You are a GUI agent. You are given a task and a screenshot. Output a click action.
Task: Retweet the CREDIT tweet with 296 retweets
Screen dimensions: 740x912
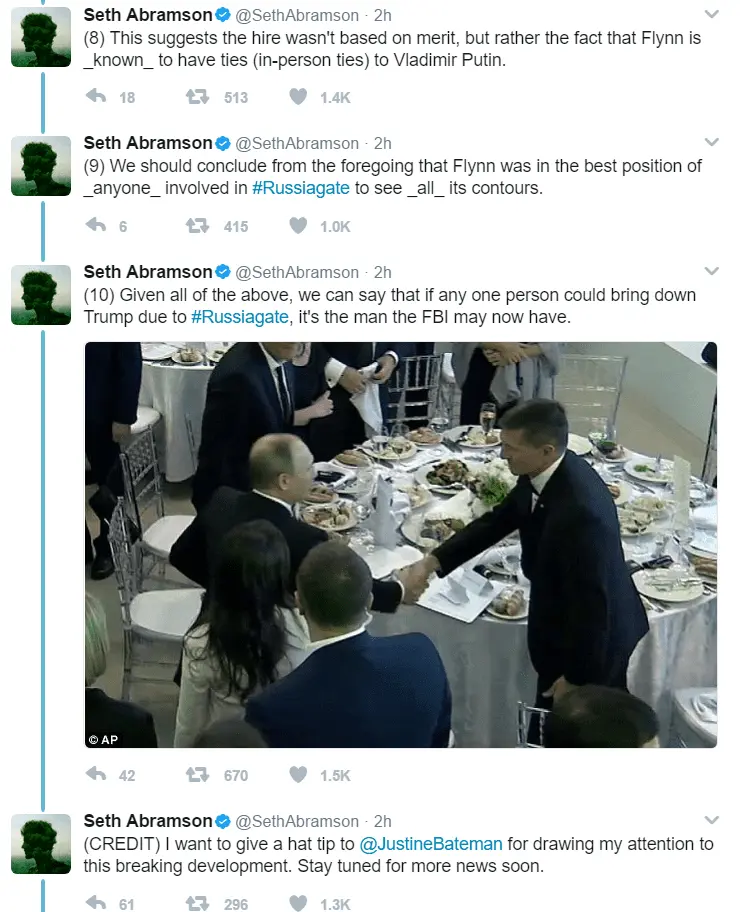coord(198,904)
